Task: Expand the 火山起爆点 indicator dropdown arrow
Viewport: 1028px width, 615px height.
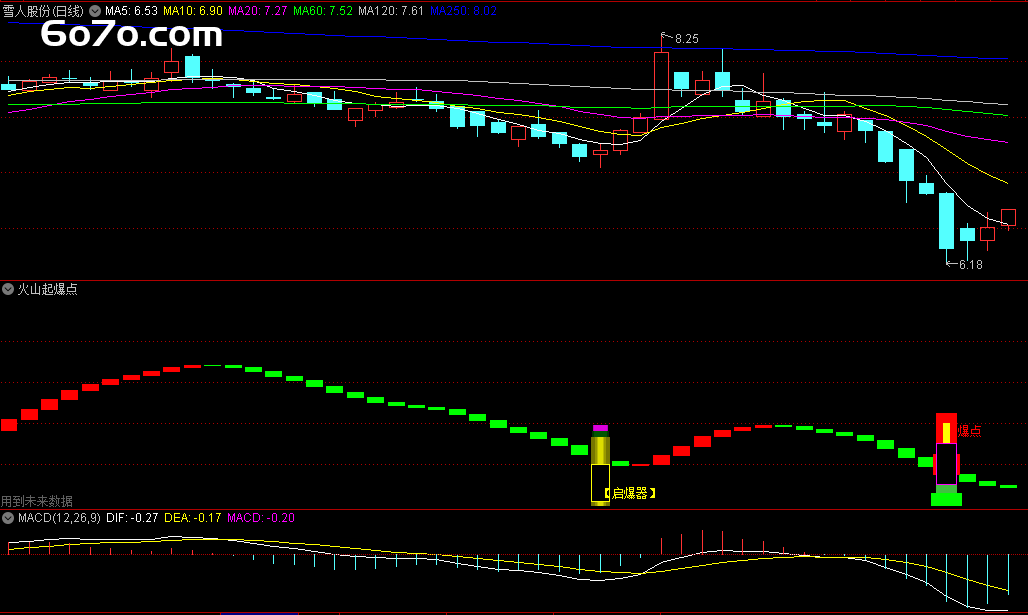Action: pos(8,289)
